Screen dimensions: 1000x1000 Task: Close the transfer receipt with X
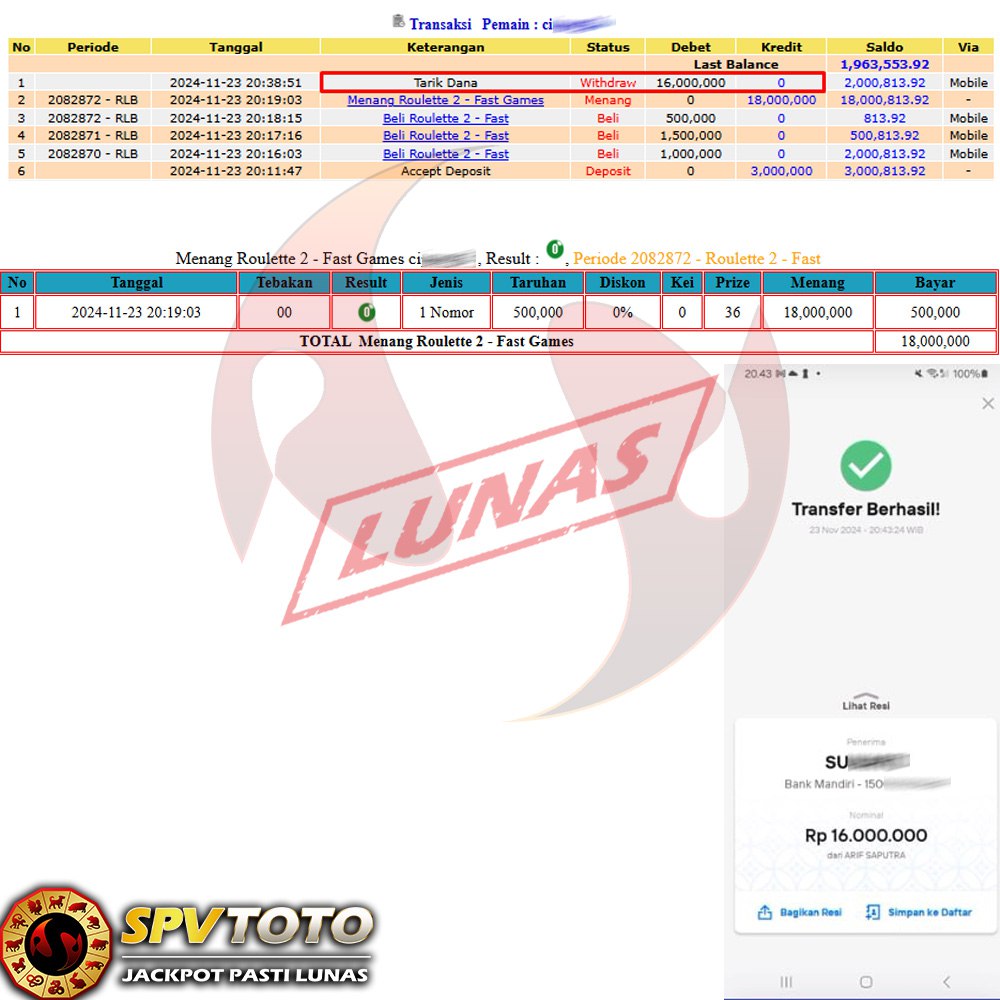click(x=988, y=404)
